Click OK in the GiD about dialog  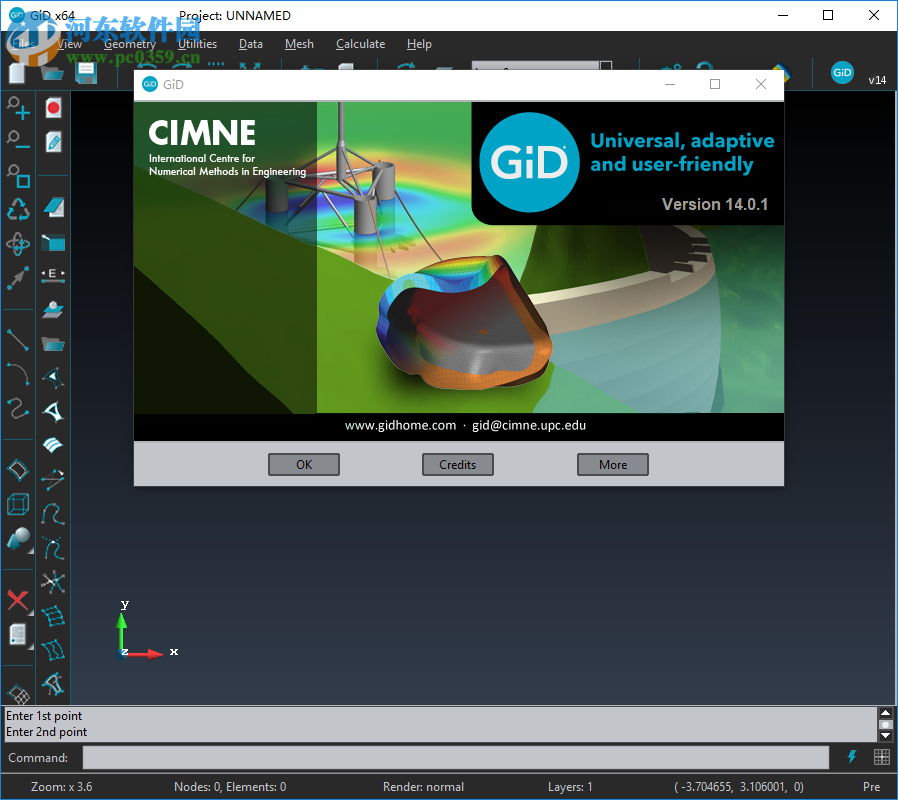point(304,464)
